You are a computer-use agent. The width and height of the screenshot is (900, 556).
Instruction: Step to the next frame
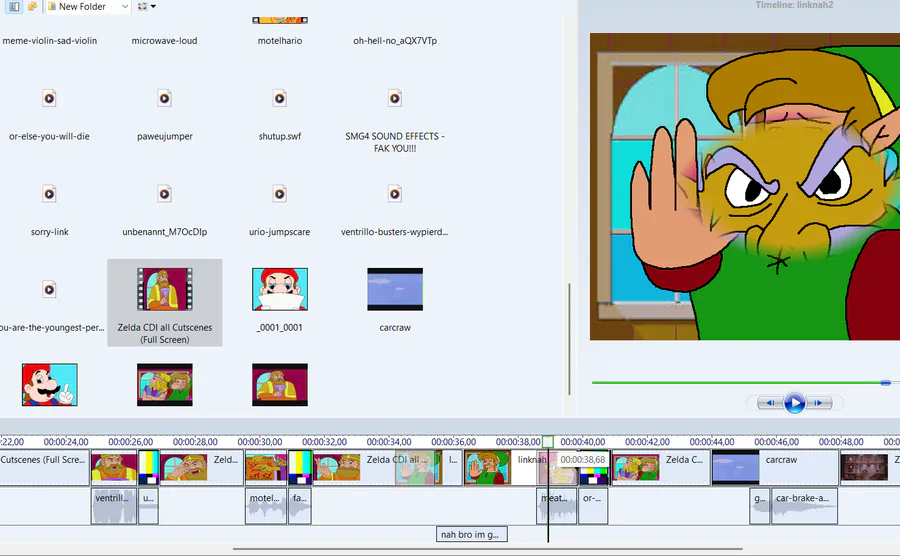[x=819, y=403]
